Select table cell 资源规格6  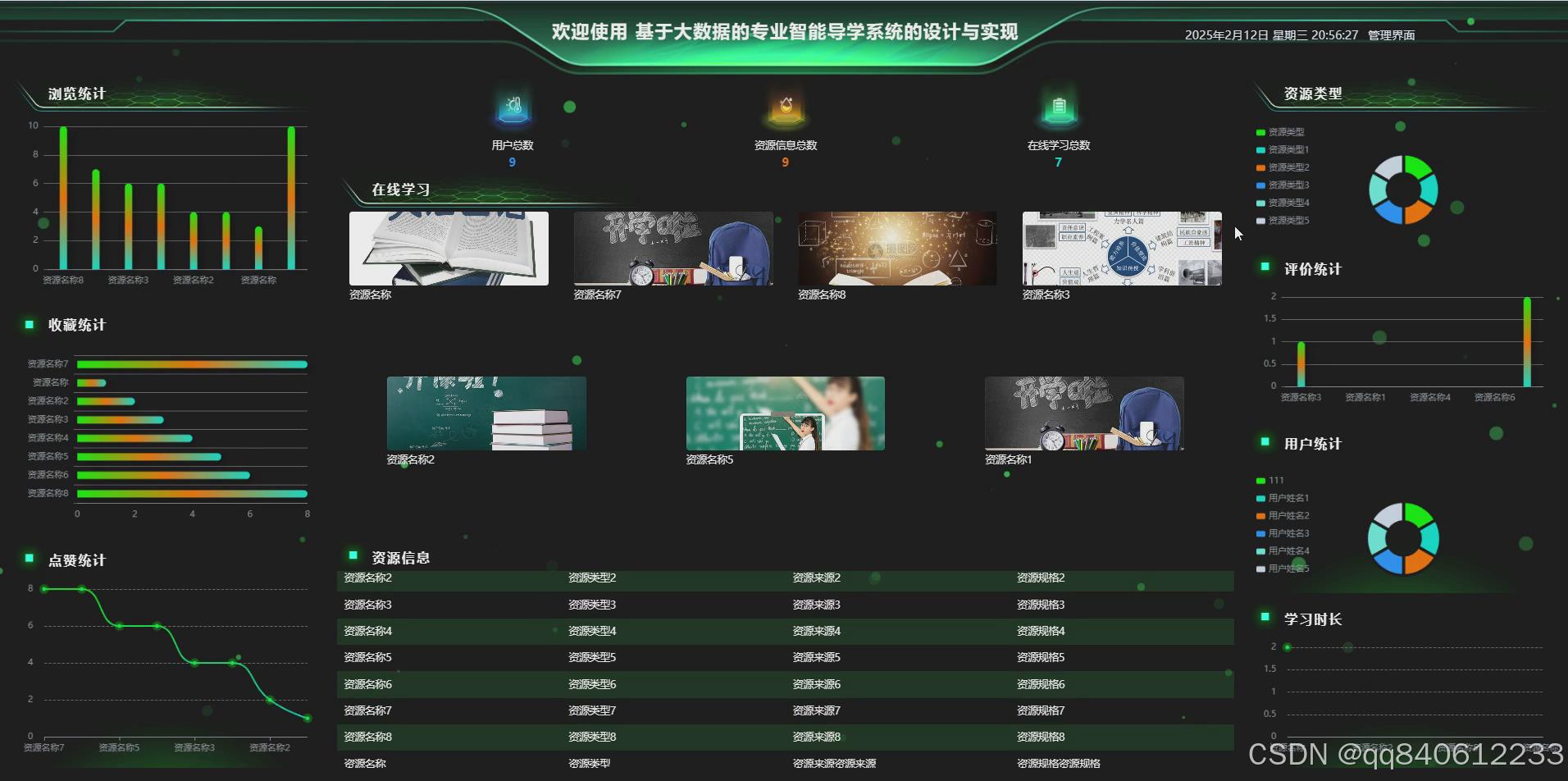[x=1041, y=685]
